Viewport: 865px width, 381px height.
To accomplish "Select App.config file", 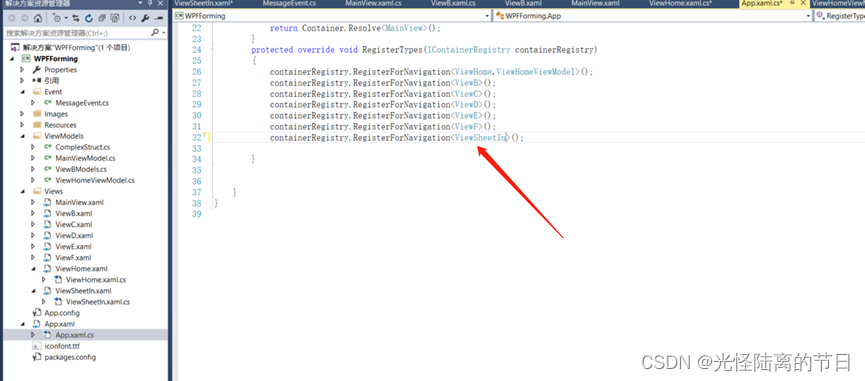I will coord(62,313).
